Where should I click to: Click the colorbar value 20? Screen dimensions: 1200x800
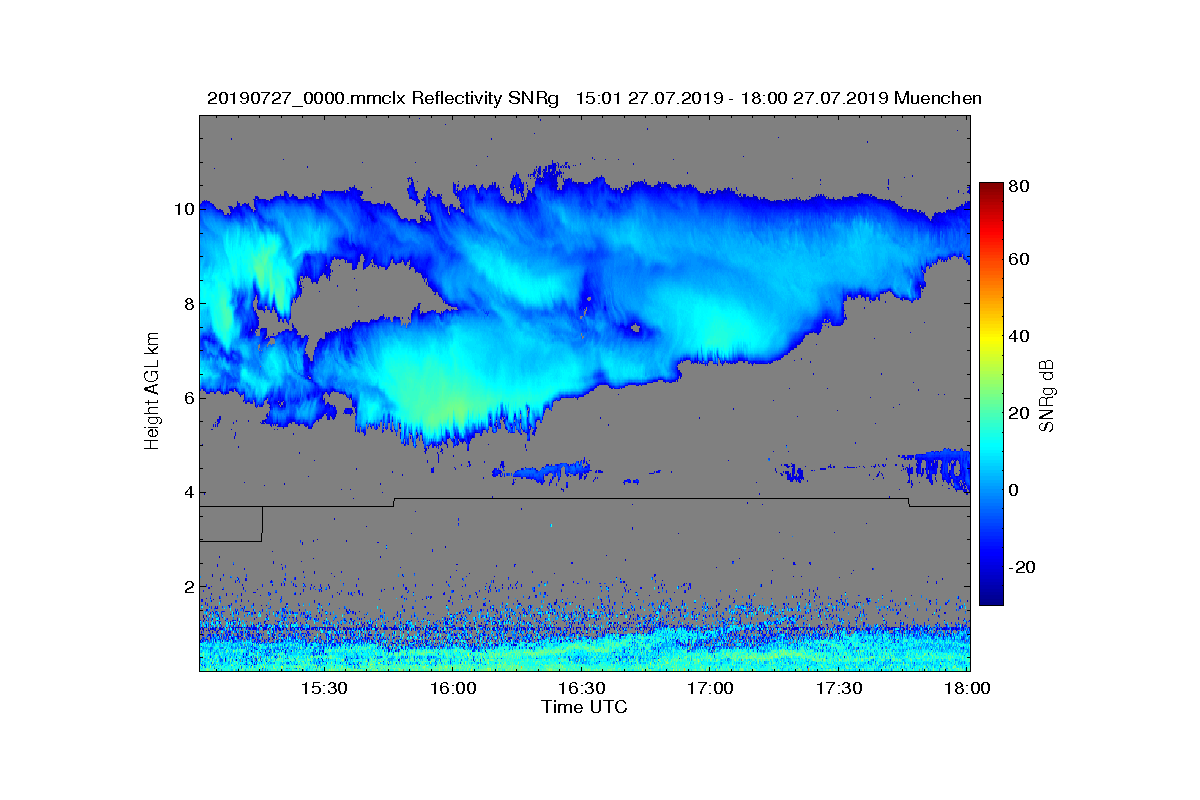1020,413
